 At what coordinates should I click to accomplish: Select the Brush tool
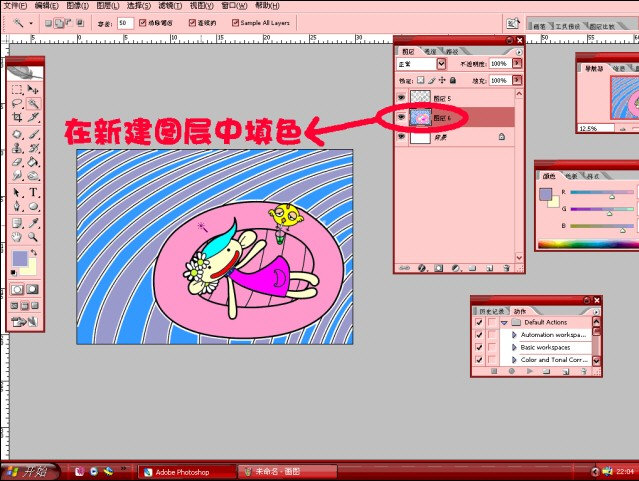[x=33, y=134]
